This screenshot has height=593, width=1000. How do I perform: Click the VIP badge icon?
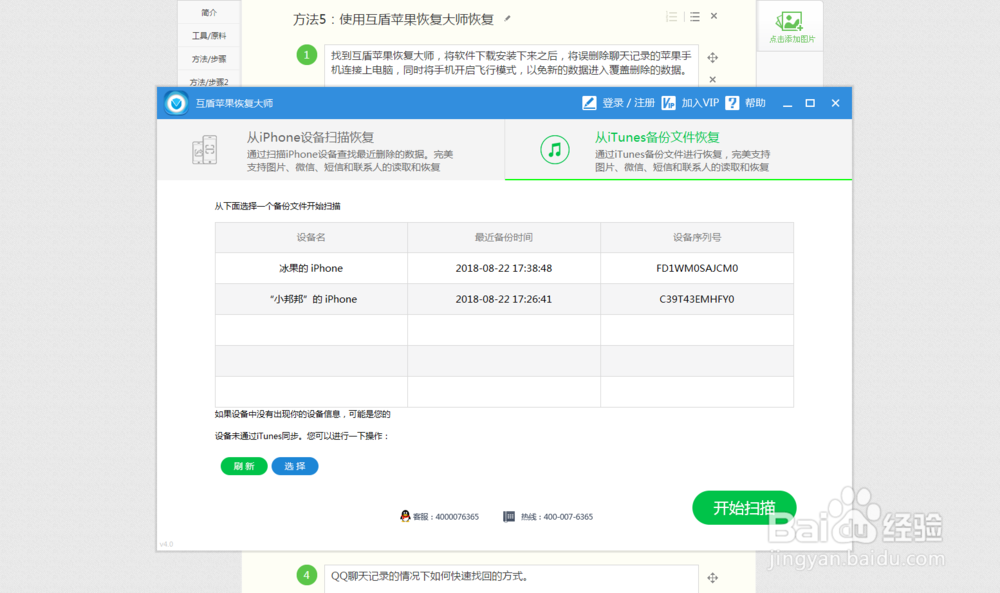point(668,103)
